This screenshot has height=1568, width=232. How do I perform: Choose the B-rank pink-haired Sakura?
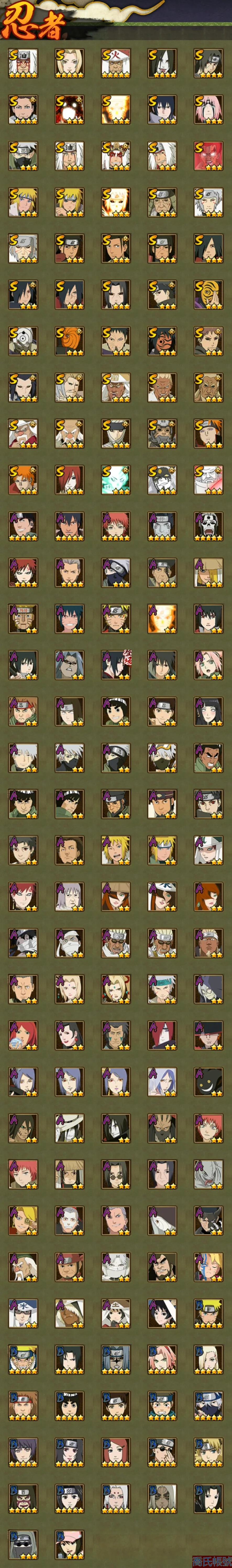(162, 1359)
